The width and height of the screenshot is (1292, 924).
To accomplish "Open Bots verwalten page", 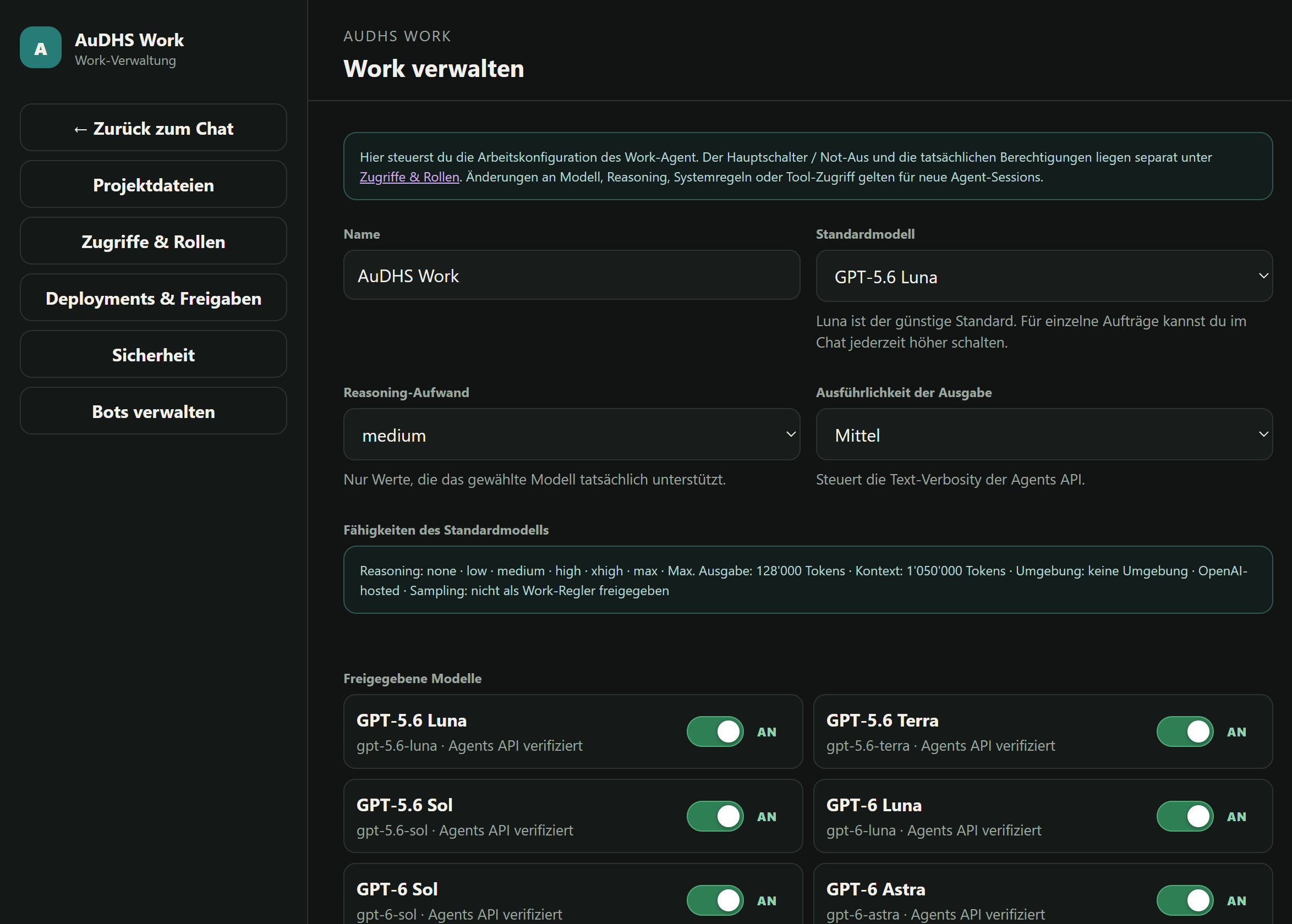I will coord(153,411).
